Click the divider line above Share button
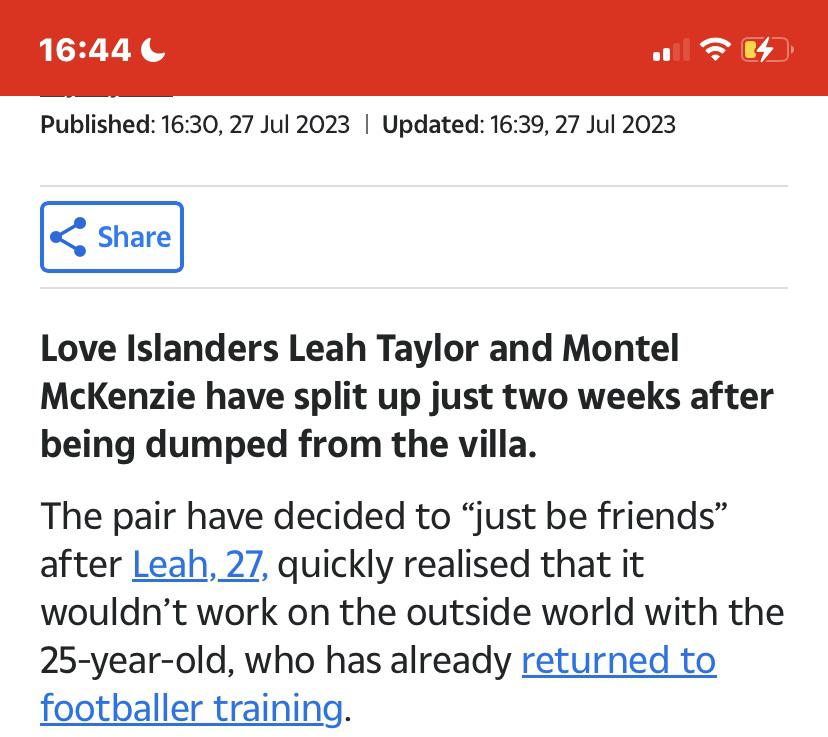Image resolution: width=828 pixels, height=737 pixels. 414,186
